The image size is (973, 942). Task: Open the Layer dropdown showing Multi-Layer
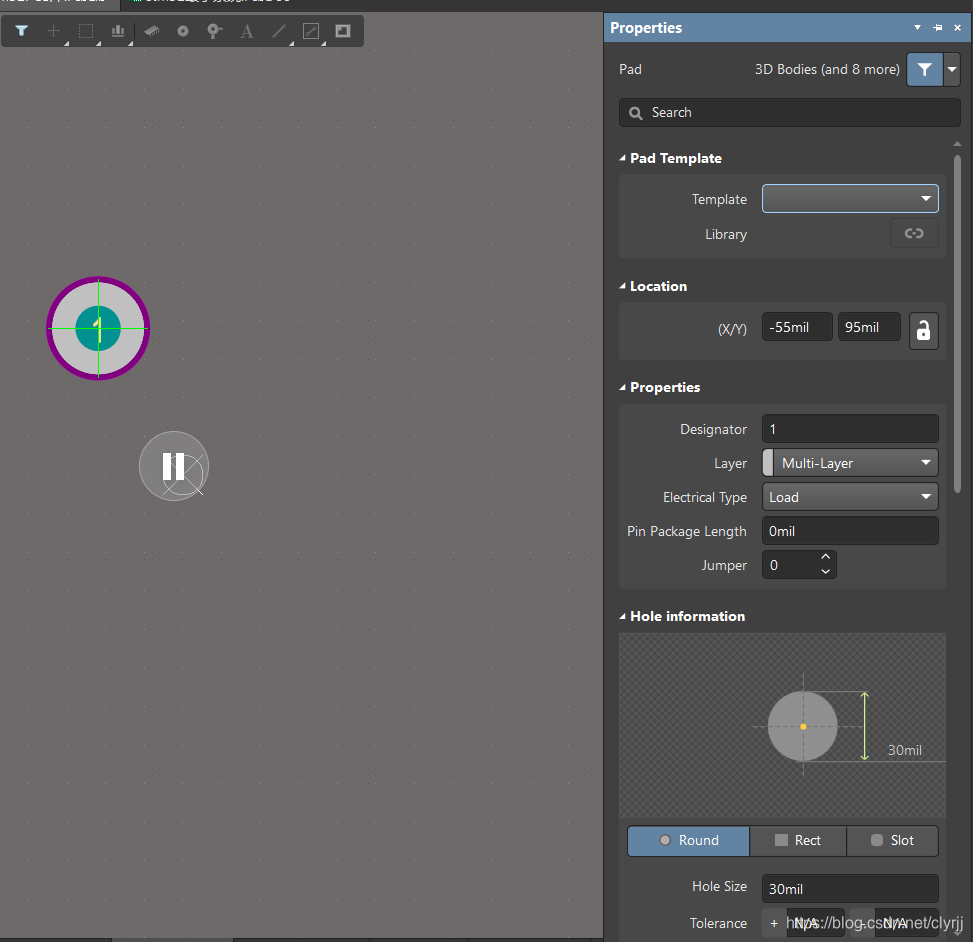(x=850, y=463)
